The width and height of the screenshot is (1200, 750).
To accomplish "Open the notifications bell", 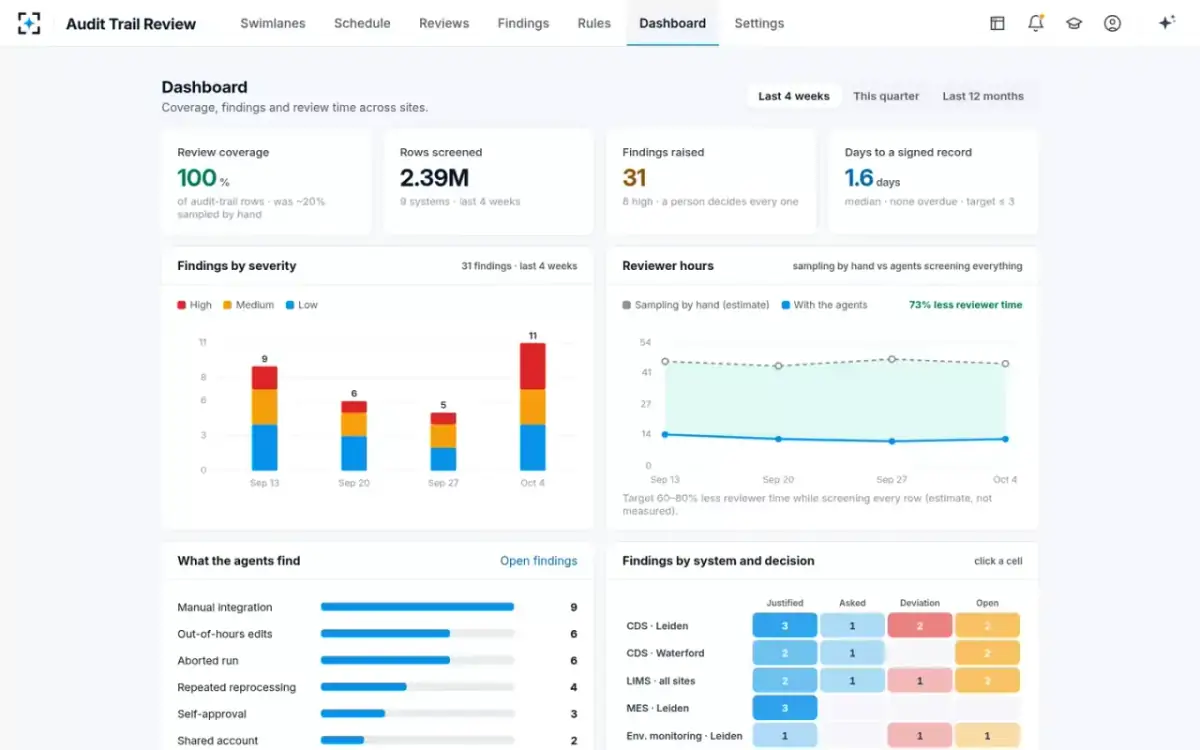I will click(1036, 23).
